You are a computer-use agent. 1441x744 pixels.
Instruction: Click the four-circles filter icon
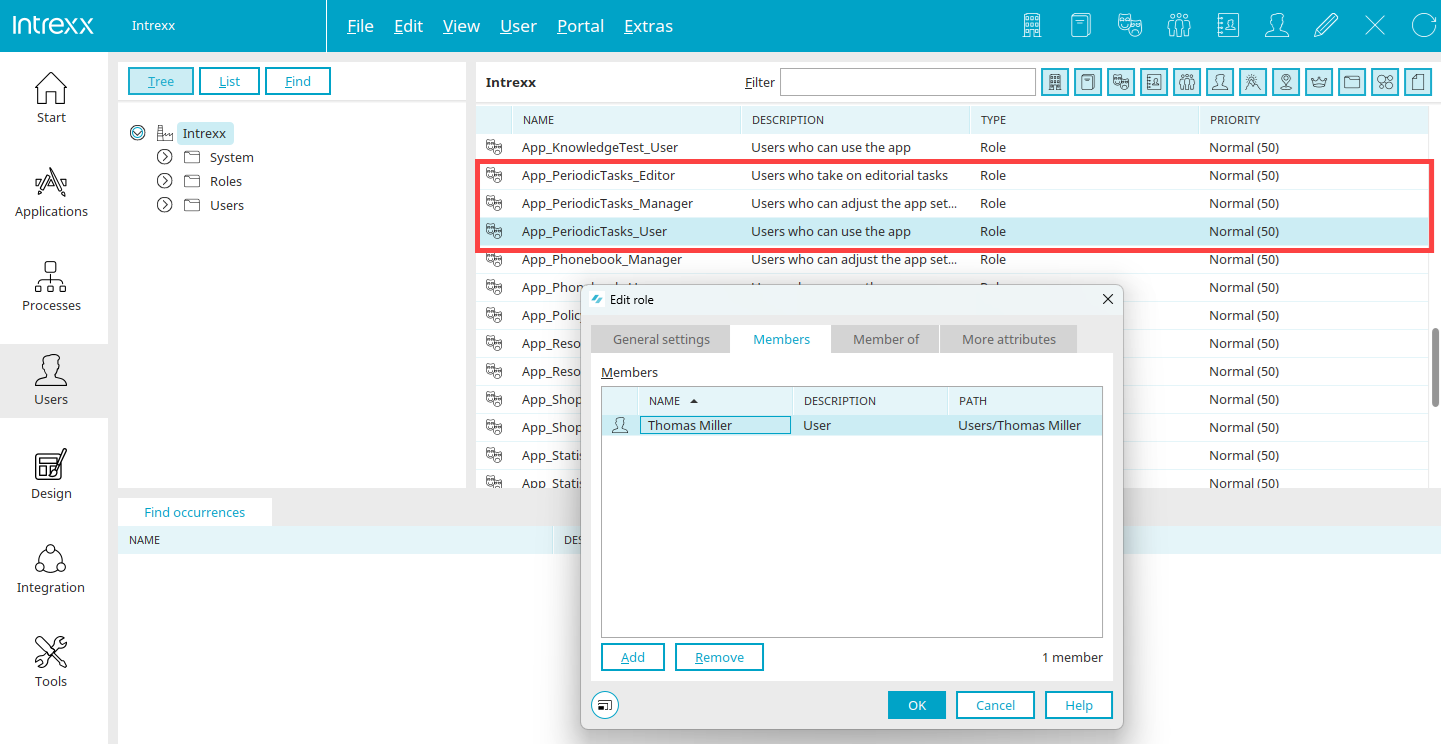[1385, 82]
